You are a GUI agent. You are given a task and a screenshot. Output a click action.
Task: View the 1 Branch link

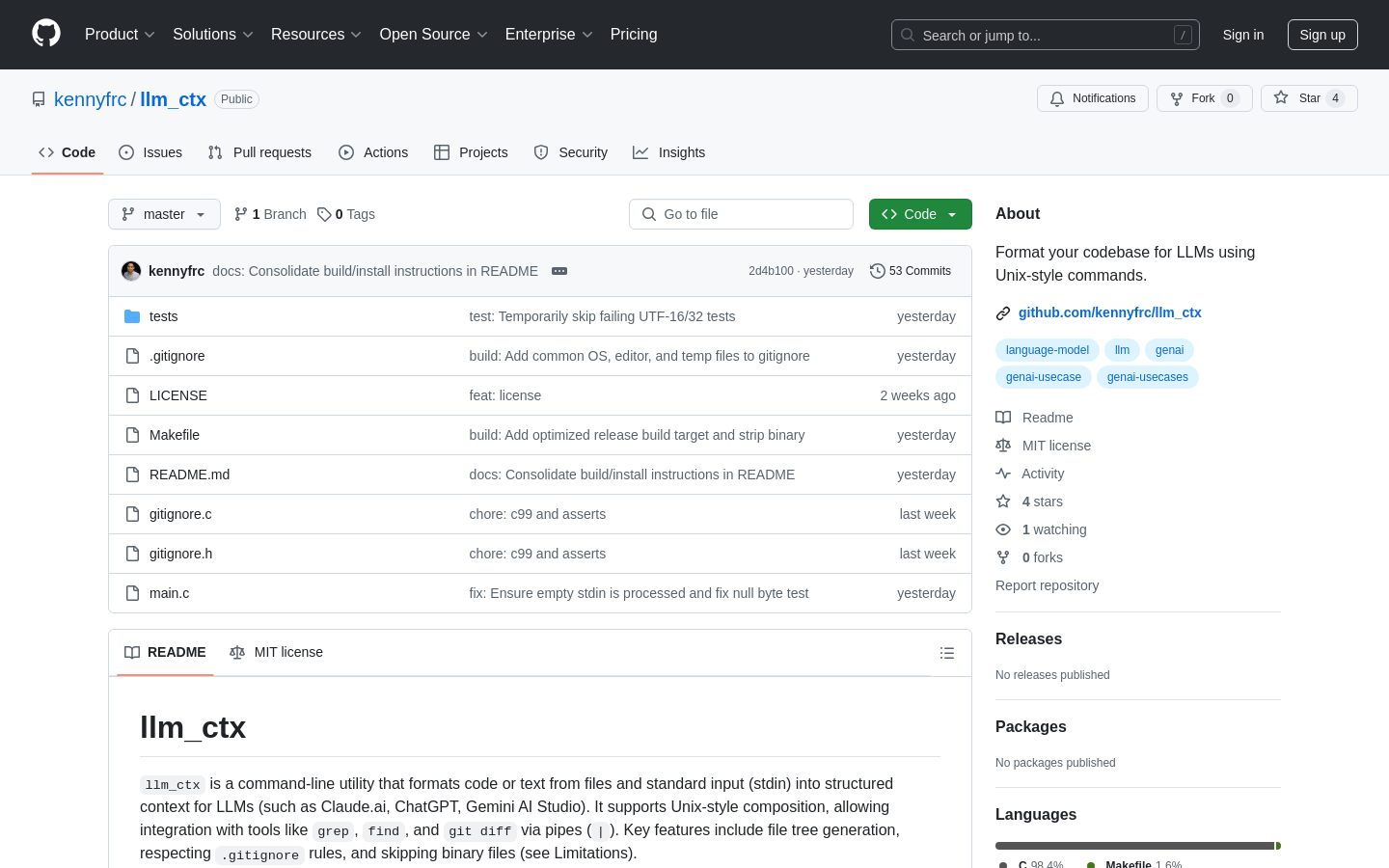tap(270, 214)
